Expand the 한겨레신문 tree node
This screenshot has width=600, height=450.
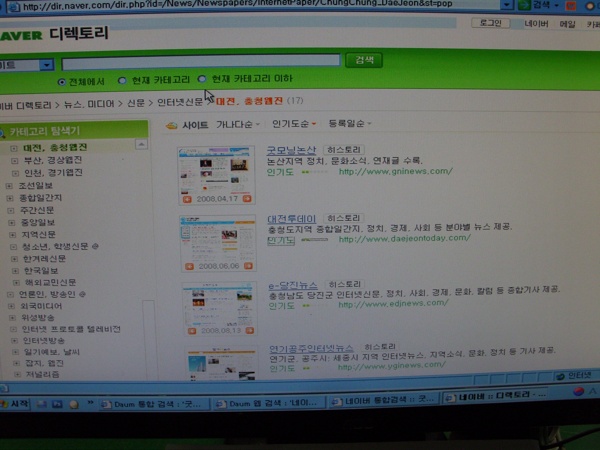point(15,259)
